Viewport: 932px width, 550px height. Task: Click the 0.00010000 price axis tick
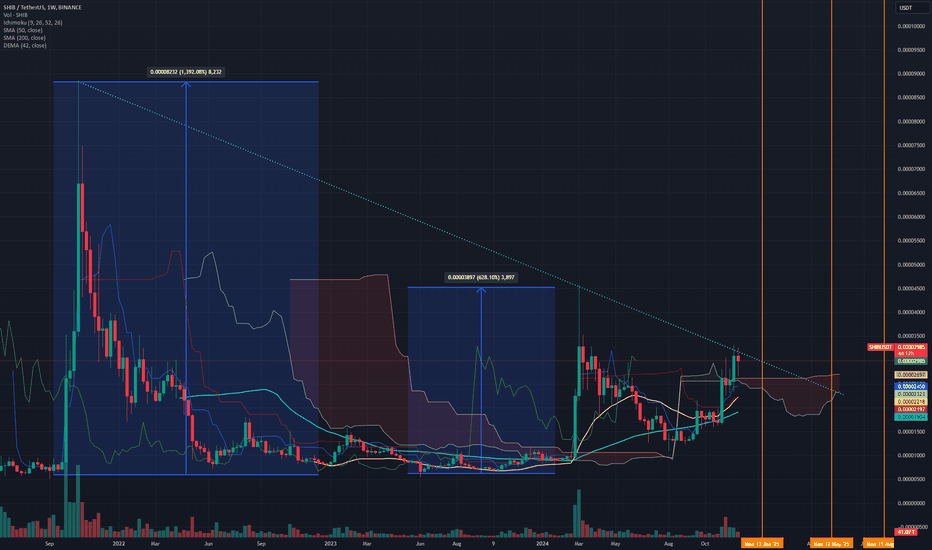[911, 26]
